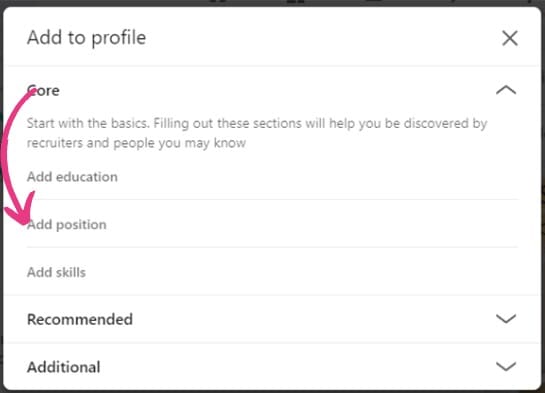This screenshot has width=545, height=393.
Task: Click the Core section heading text
Action: (43, 90)
